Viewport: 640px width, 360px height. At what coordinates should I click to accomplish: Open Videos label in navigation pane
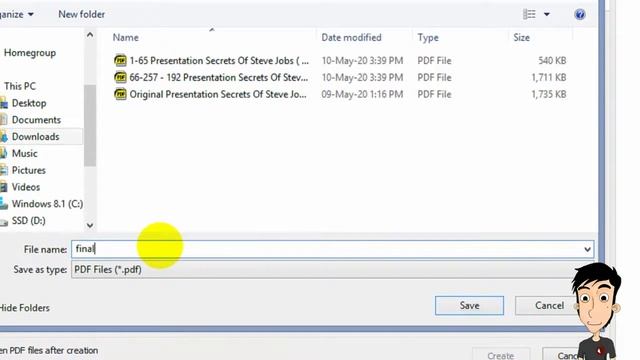tap(26, 187)
